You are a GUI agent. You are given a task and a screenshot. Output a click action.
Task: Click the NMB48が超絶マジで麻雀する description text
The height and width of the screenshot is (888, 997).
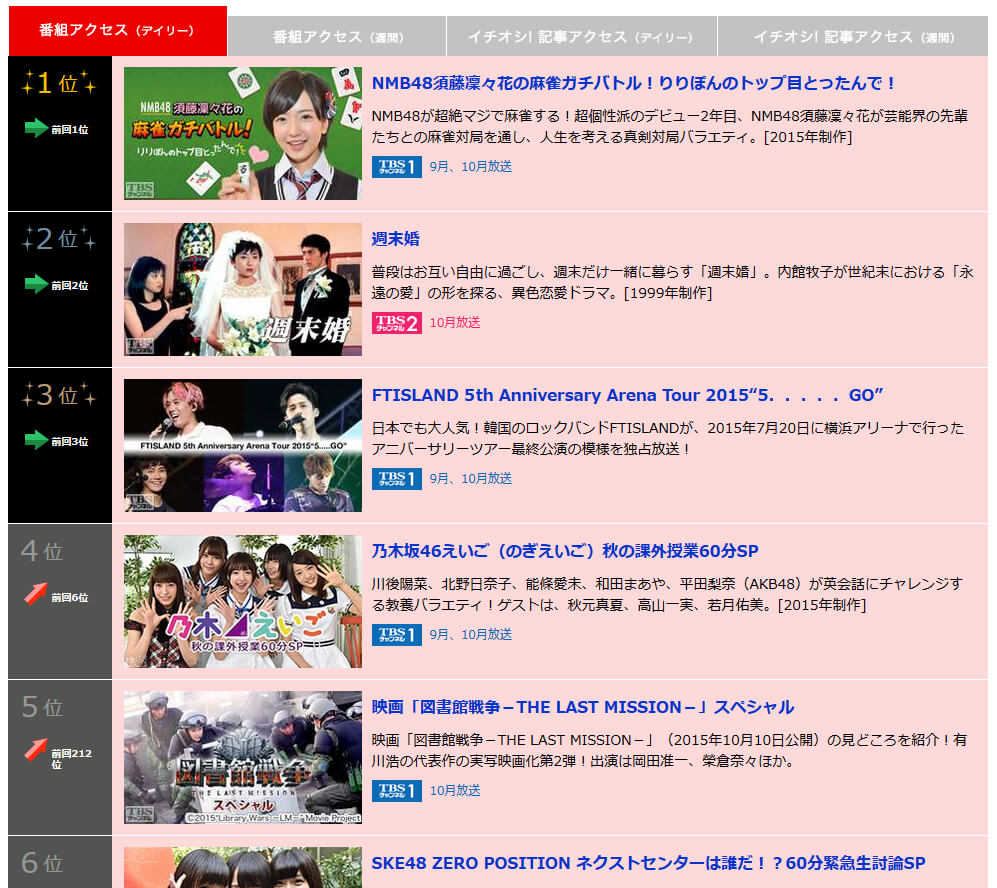670,126
